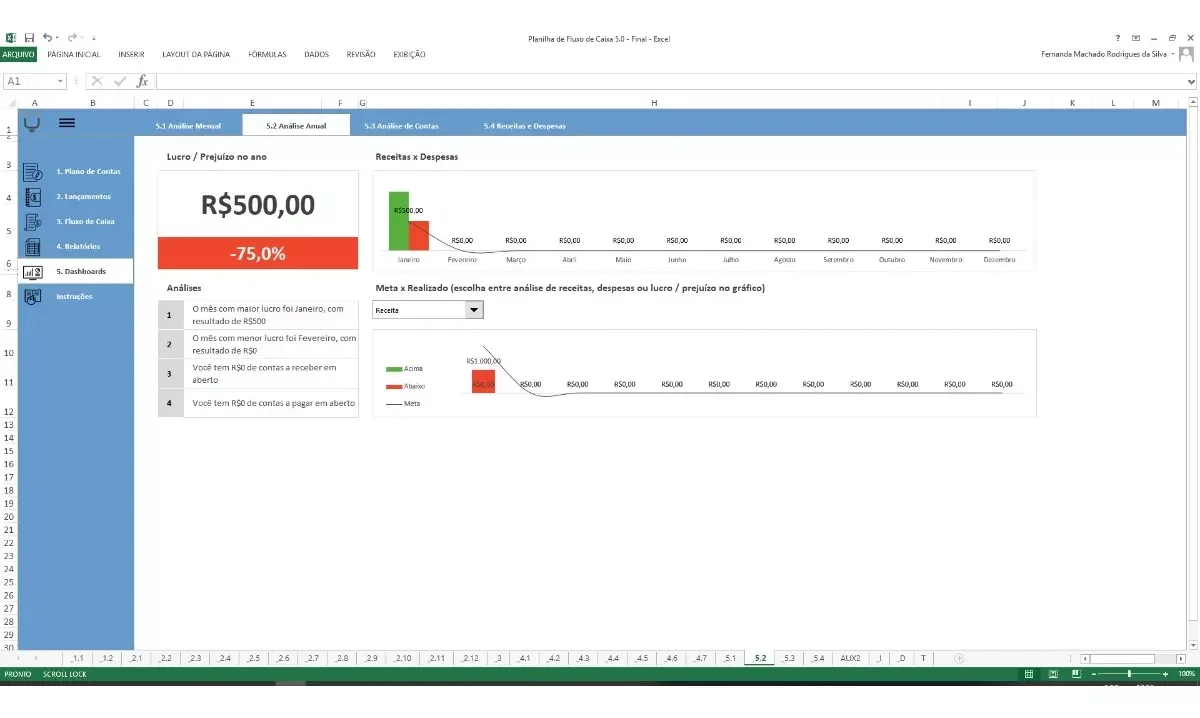Open the Plano de Contas sidebar icon

[32, 172]
